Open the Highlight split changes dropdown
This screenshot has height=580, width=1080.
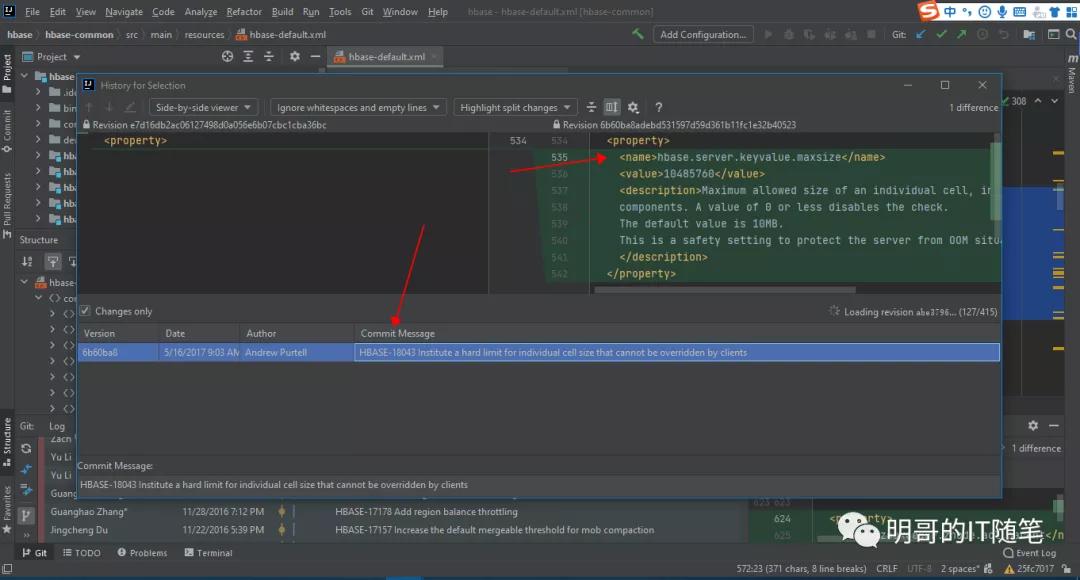(x=516, y=107)
